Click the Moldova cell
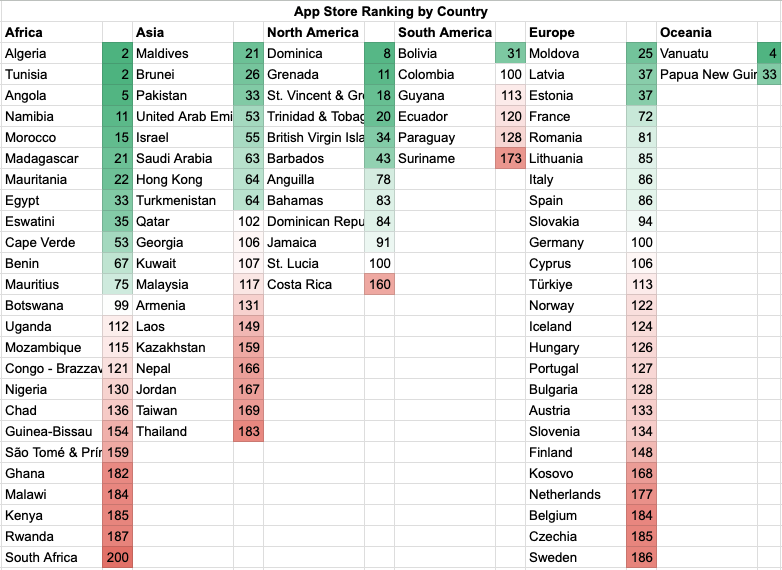Image resolution: width=782 pixels, height=570 pixels. click(576, 54)
